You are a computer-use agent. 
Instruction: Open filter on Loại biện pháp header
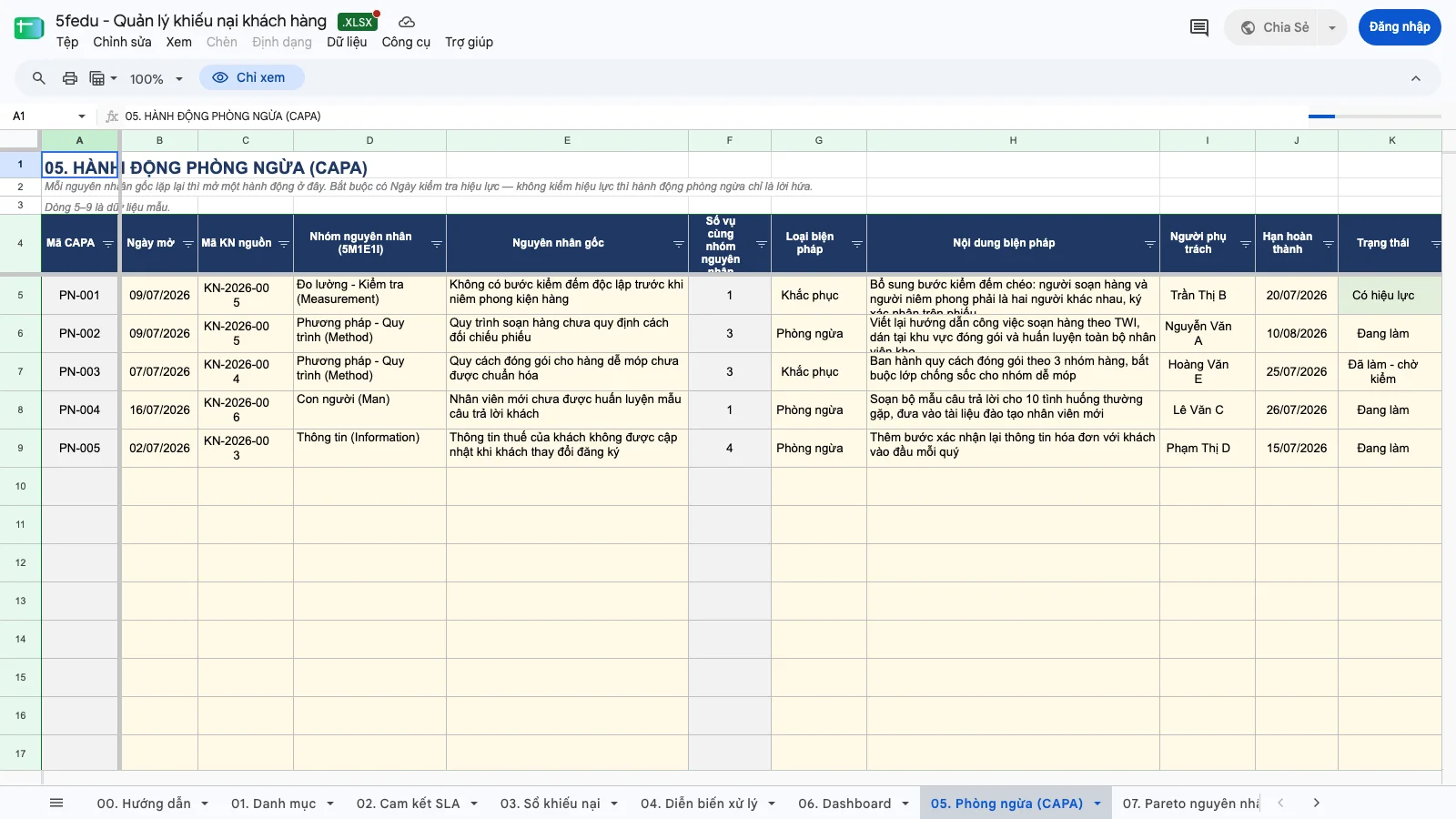click(857, 244)
